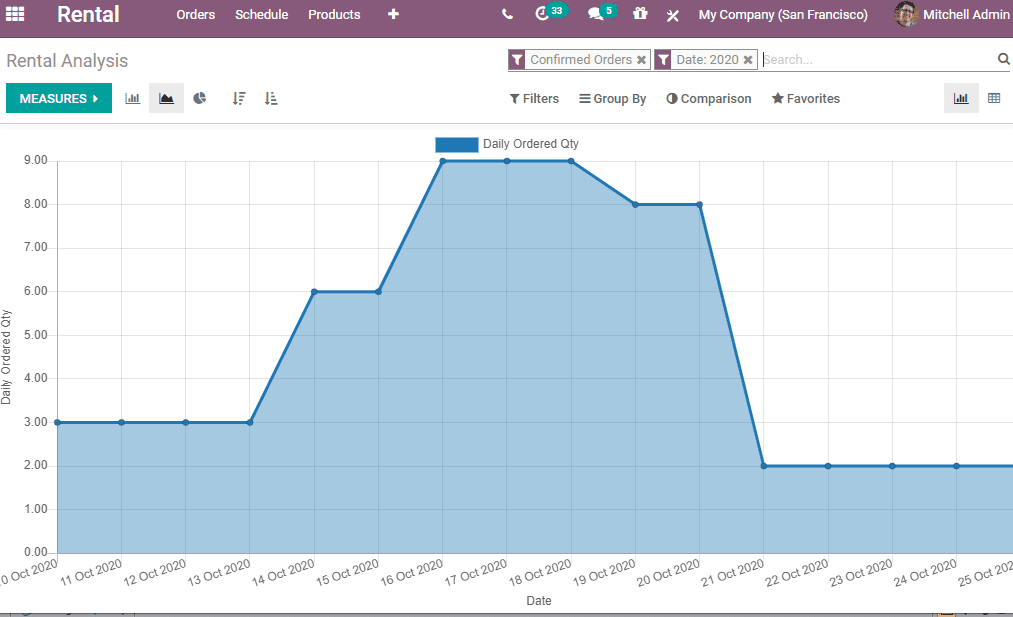Open My Company (San Francisco) switcher
The height and width of the screenshot is (617, 1013).
click(783, 14)
